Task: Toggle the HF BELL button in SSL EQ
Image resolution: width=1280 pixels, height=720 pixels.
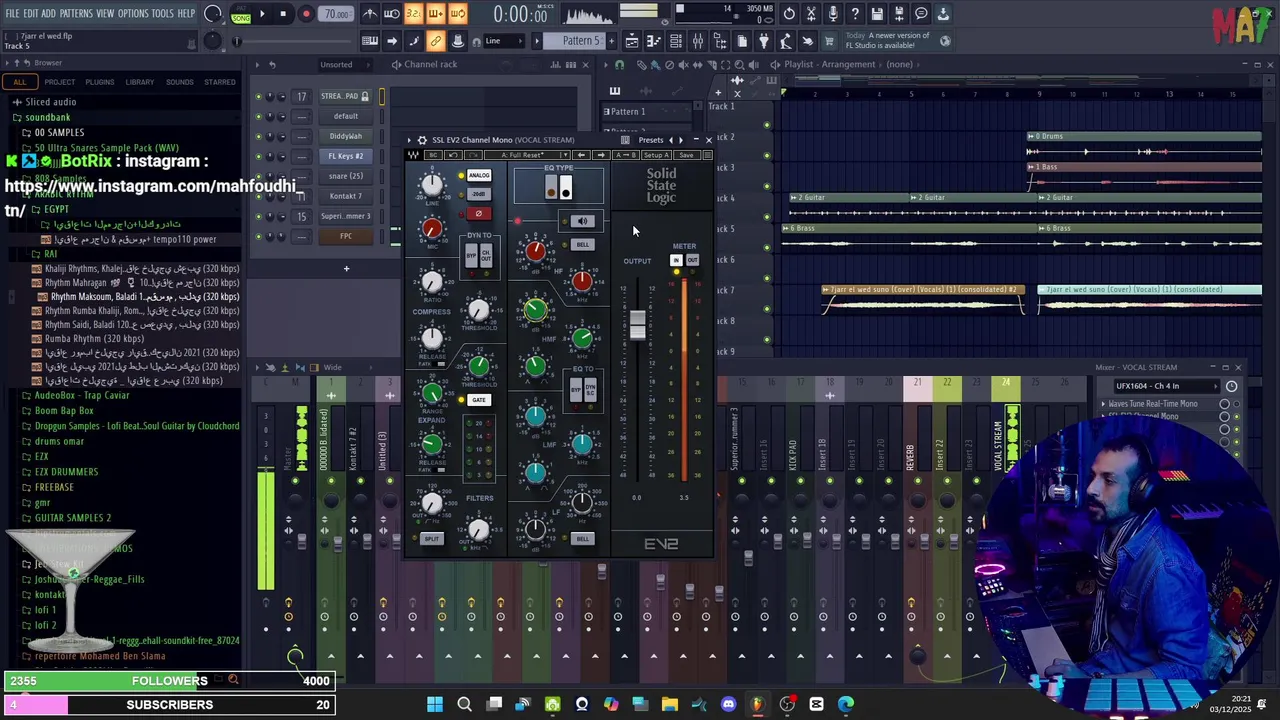Action: point(583,245)
